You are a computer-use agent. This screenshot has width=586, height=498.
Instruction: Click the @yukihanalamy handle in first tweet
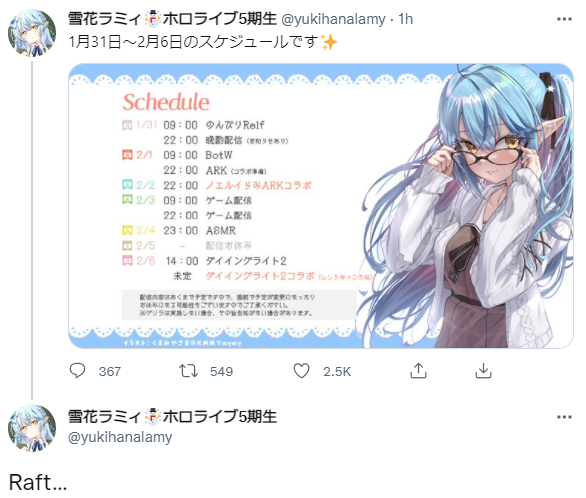pyautogui.click(x=333, y=19)
